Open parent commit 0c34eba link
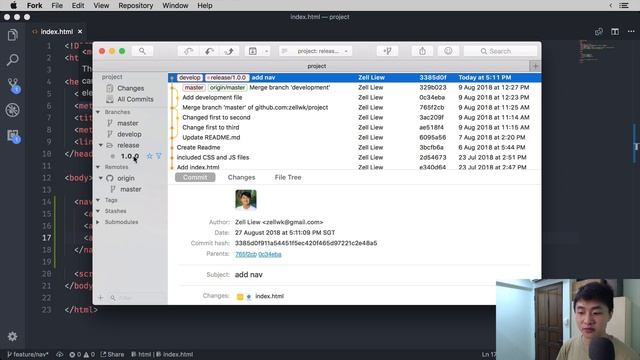640x360 pixels. (x=270, y=254)
